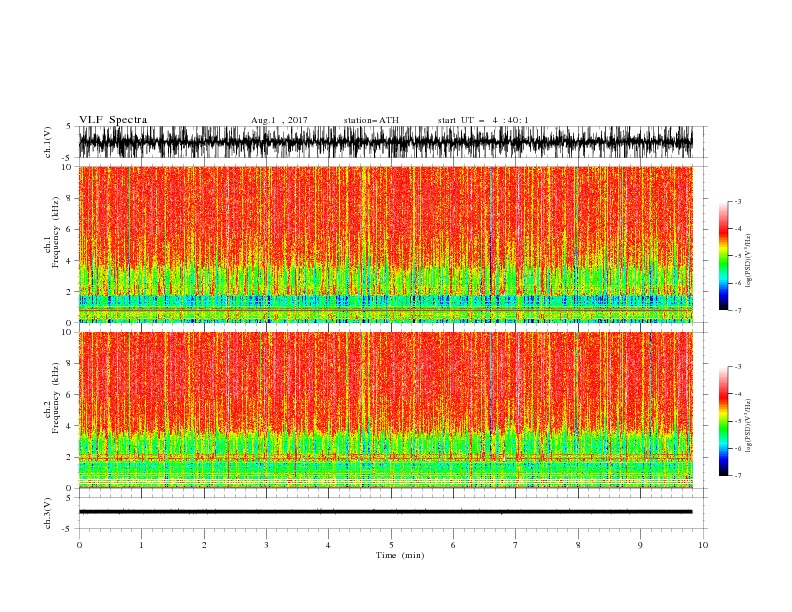Click the "-3" value atop ch.1 colorbar

coord(738,201)
